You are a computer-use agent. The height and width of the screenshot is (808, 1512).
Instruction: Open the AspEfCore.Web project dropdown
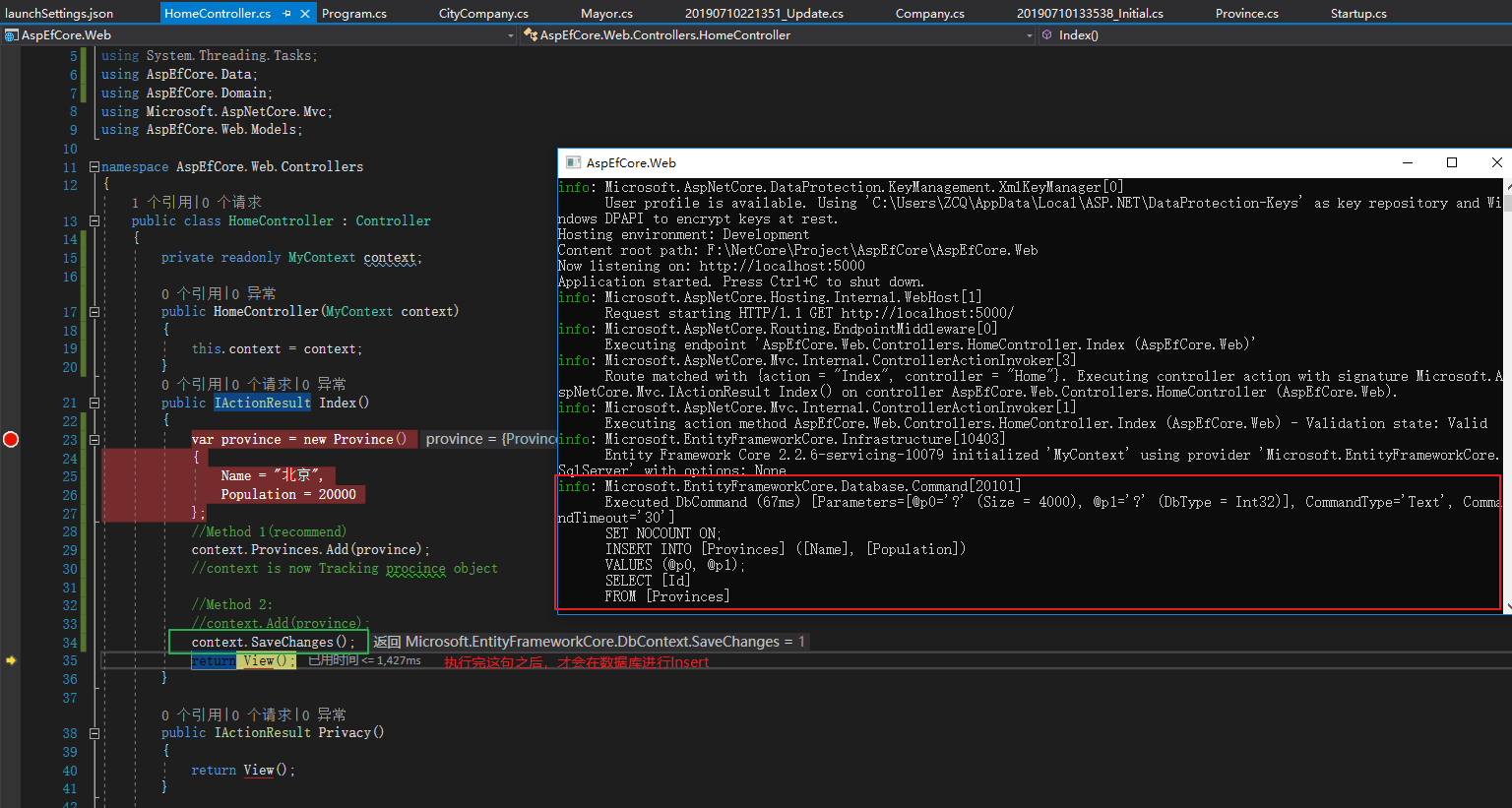click(x=510, y=35)
